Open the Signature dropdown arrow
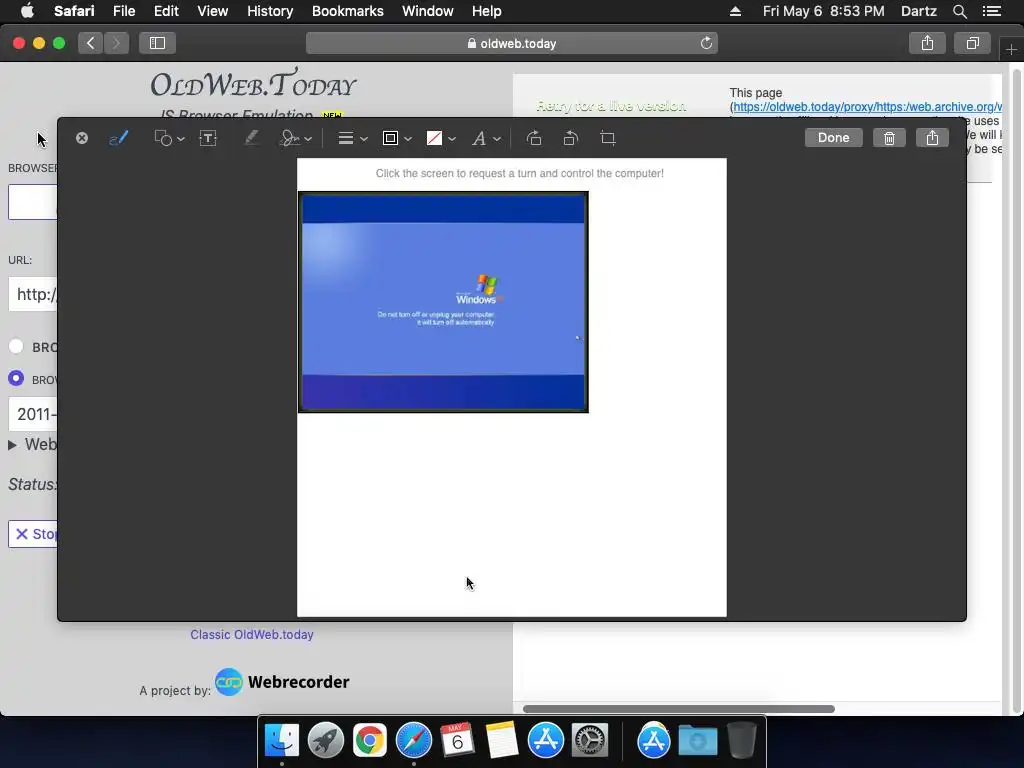Screen dimensions: 1024x768 [x=308, y=138]
